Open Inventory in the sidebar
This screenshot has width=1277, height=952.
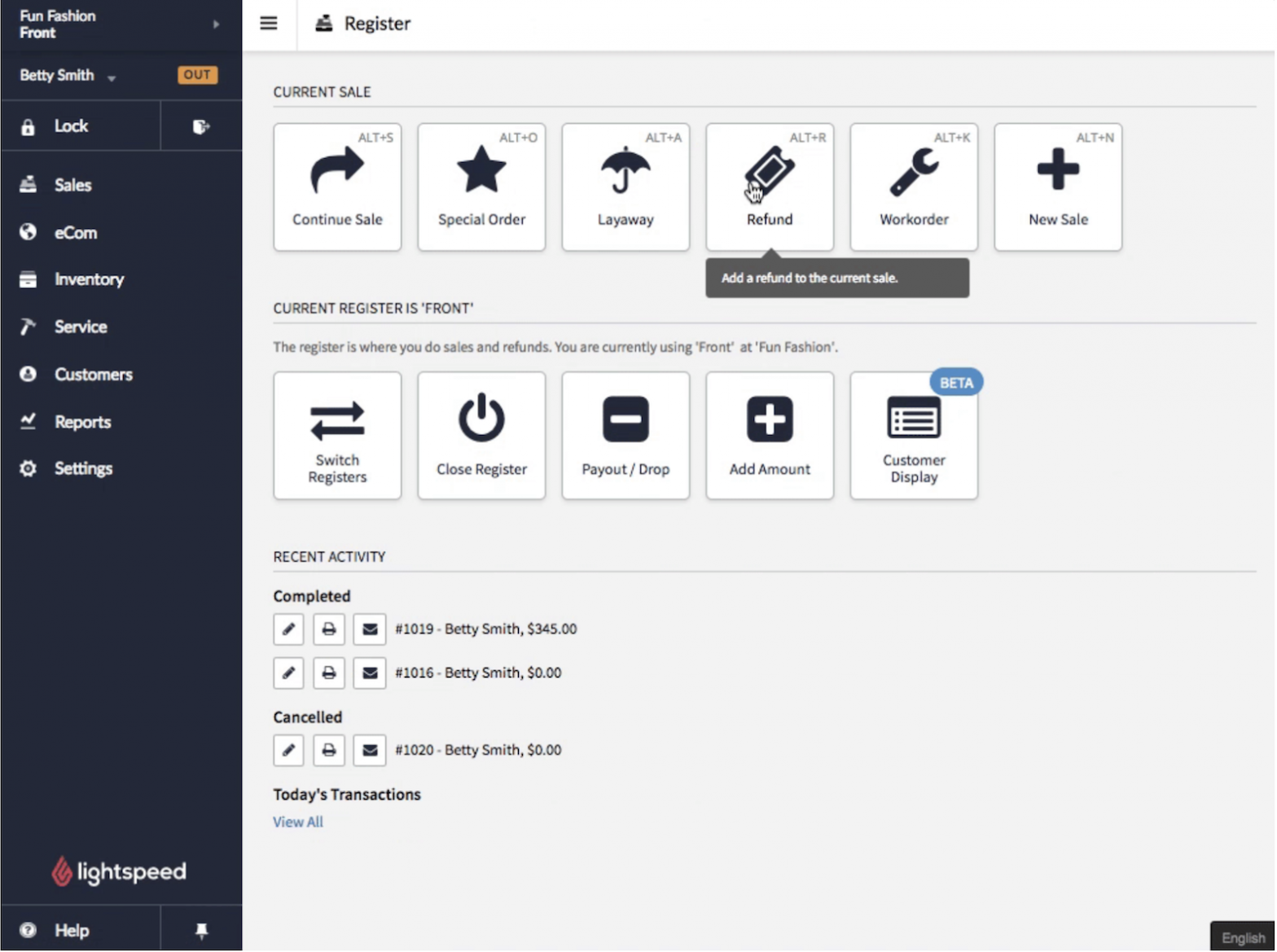[89, 279]
